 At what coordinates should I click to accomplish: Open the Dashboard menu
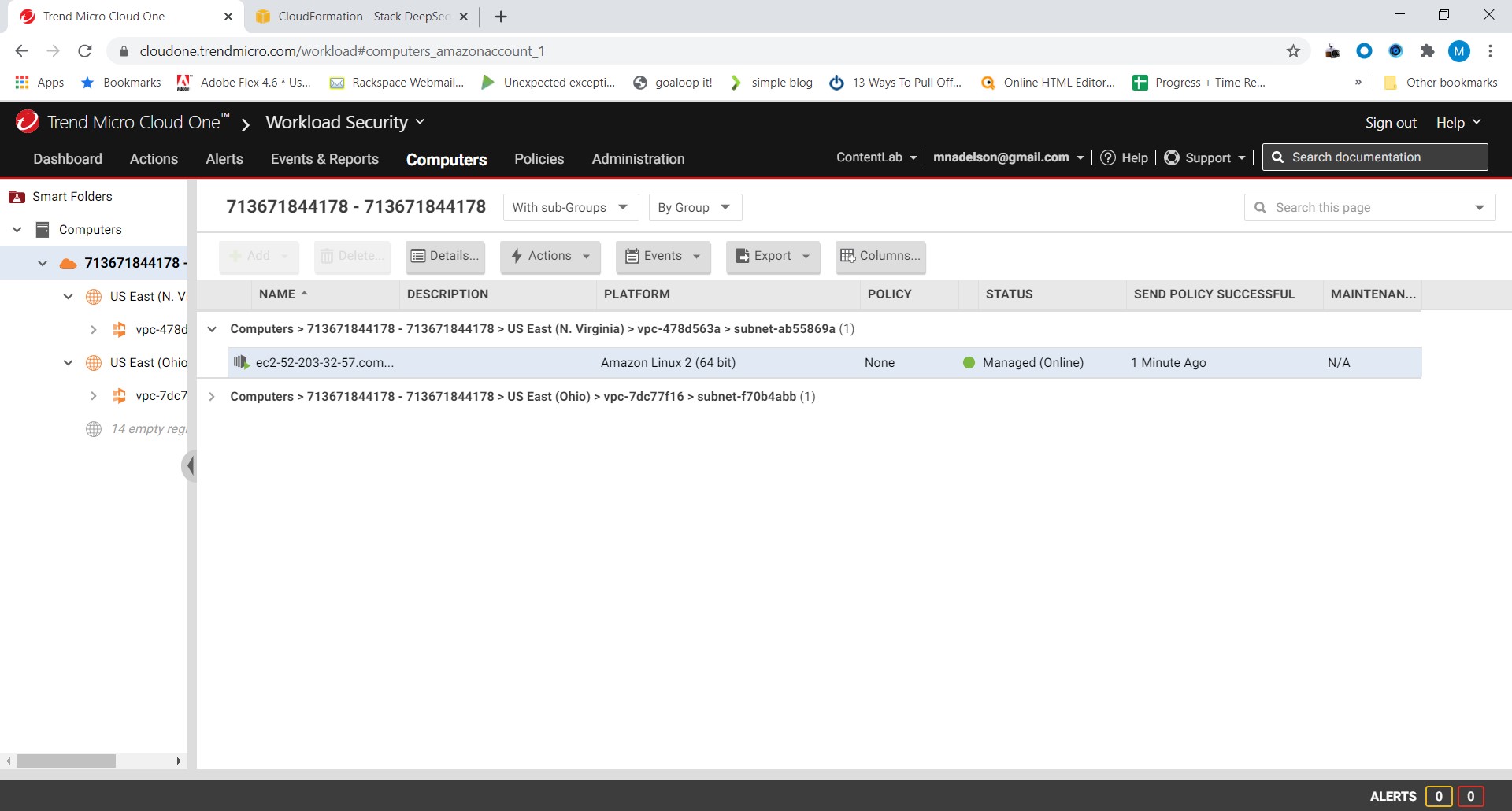point(68,159)
